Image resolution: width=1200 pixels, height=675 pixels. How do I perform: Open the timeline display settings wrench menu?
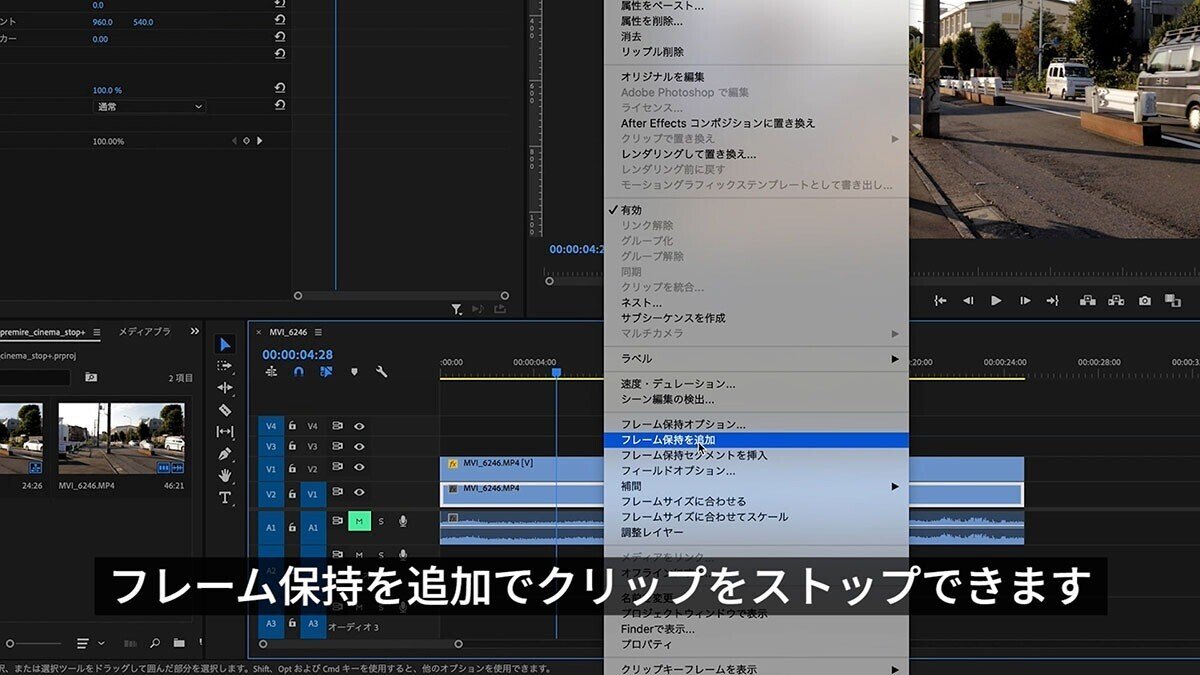coord(381,371)
